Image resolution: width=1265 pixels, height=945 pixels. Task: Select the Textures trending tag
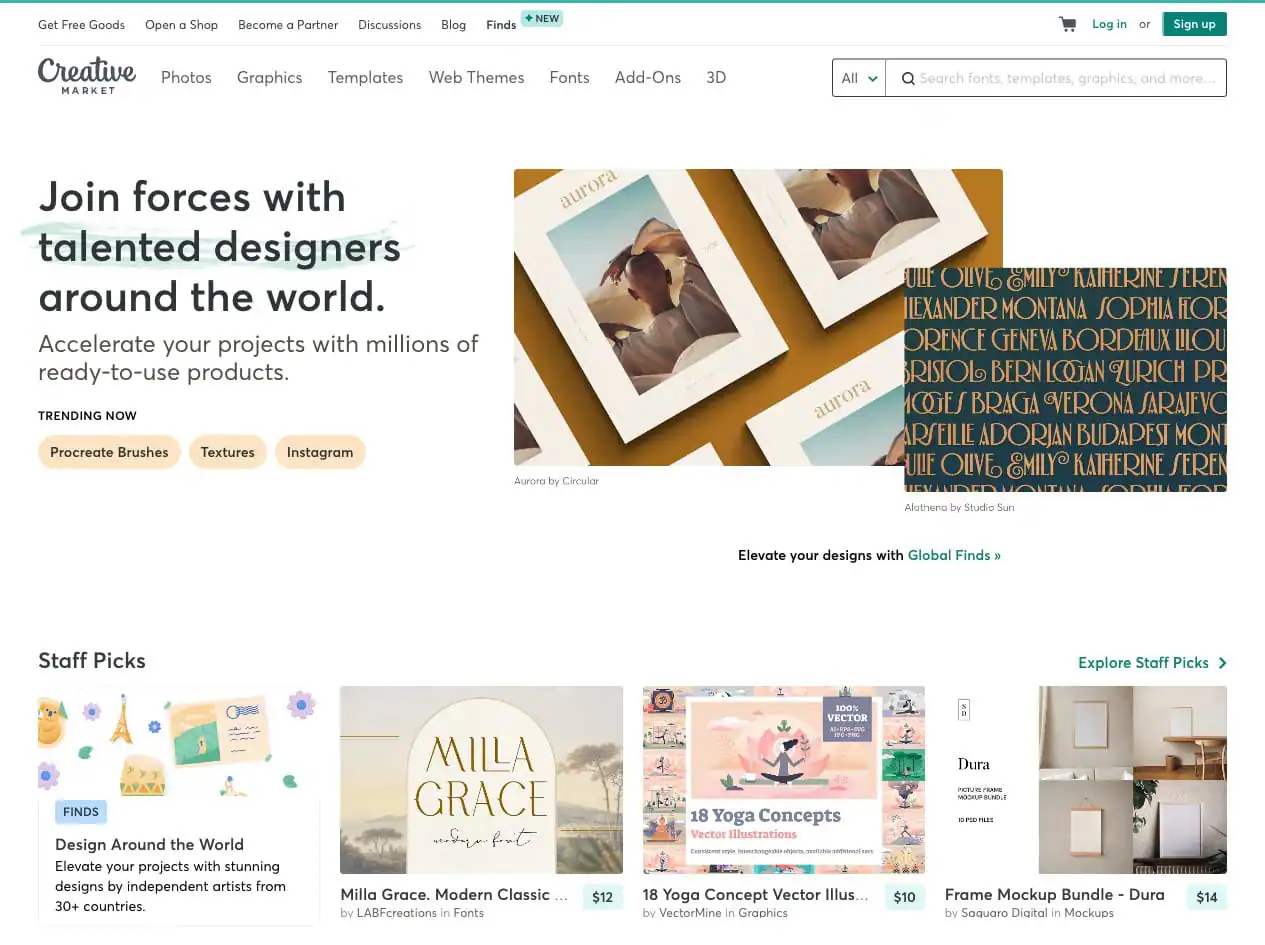[227, 452]
